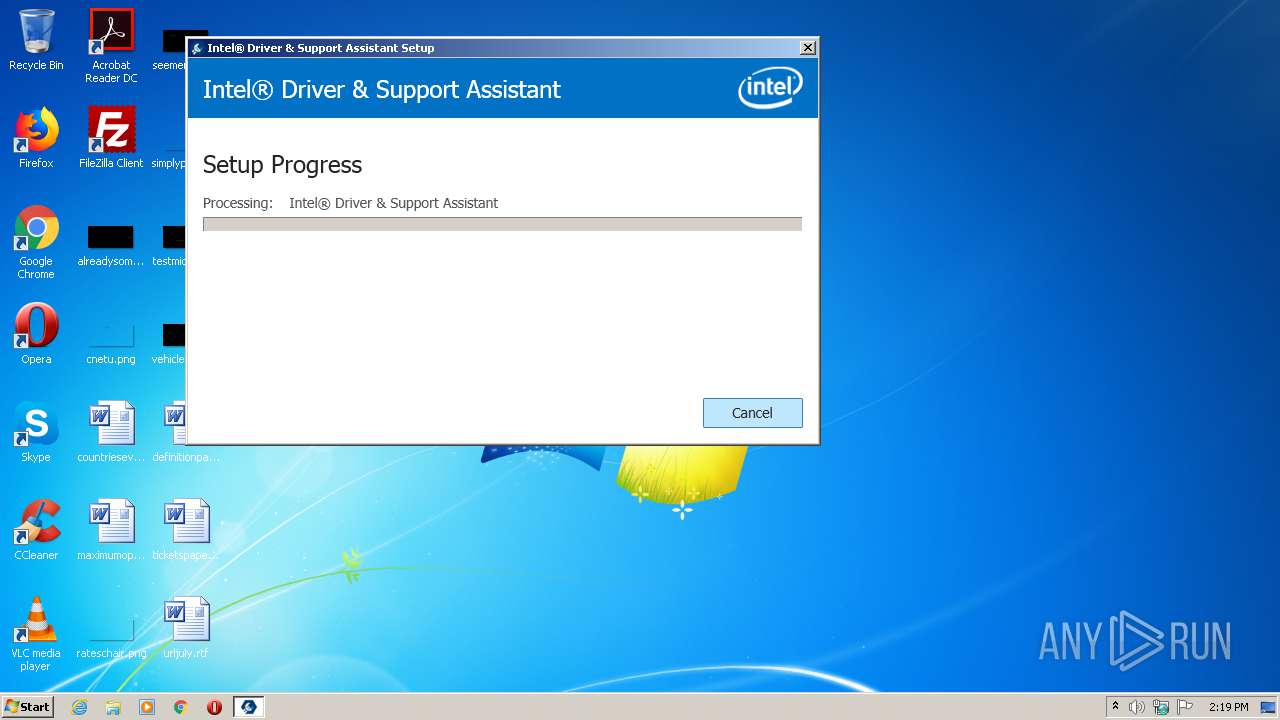Launch Acrobat Reader DC from desktop
This screenshot has height=720, width=1280.
111,46
